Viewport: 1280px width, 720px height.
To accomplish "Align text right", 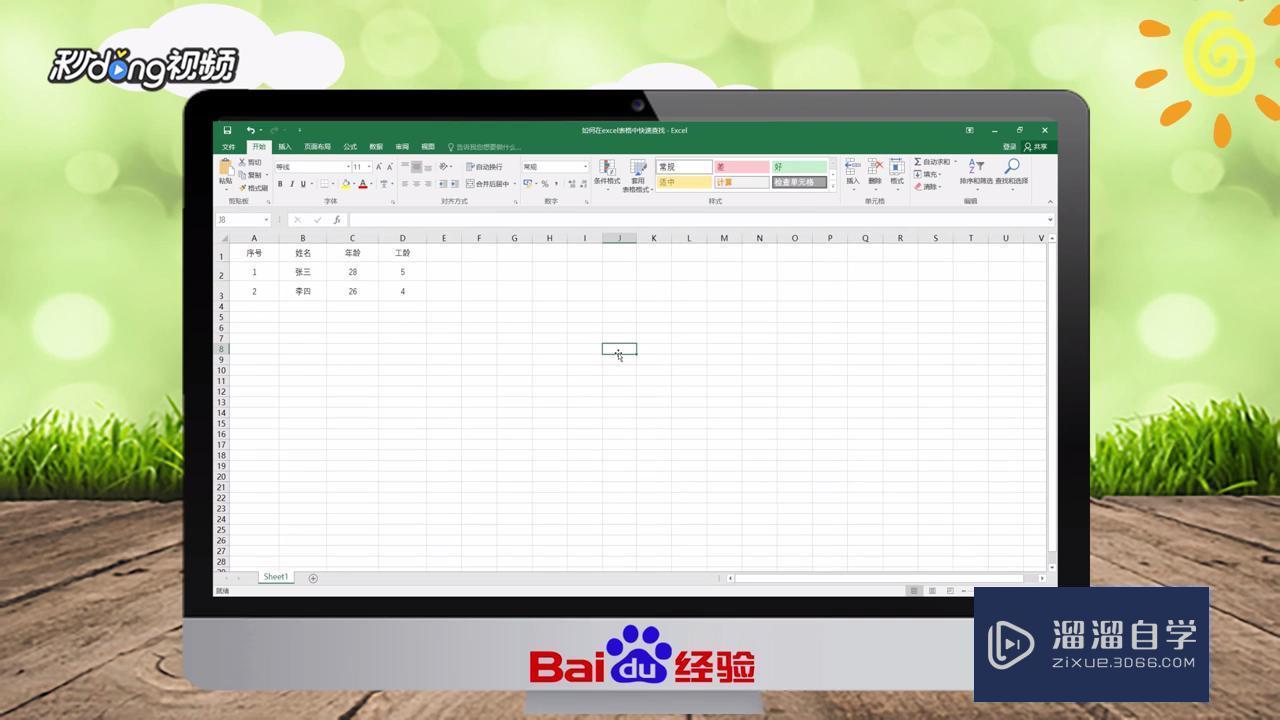I will coord(427,184).
